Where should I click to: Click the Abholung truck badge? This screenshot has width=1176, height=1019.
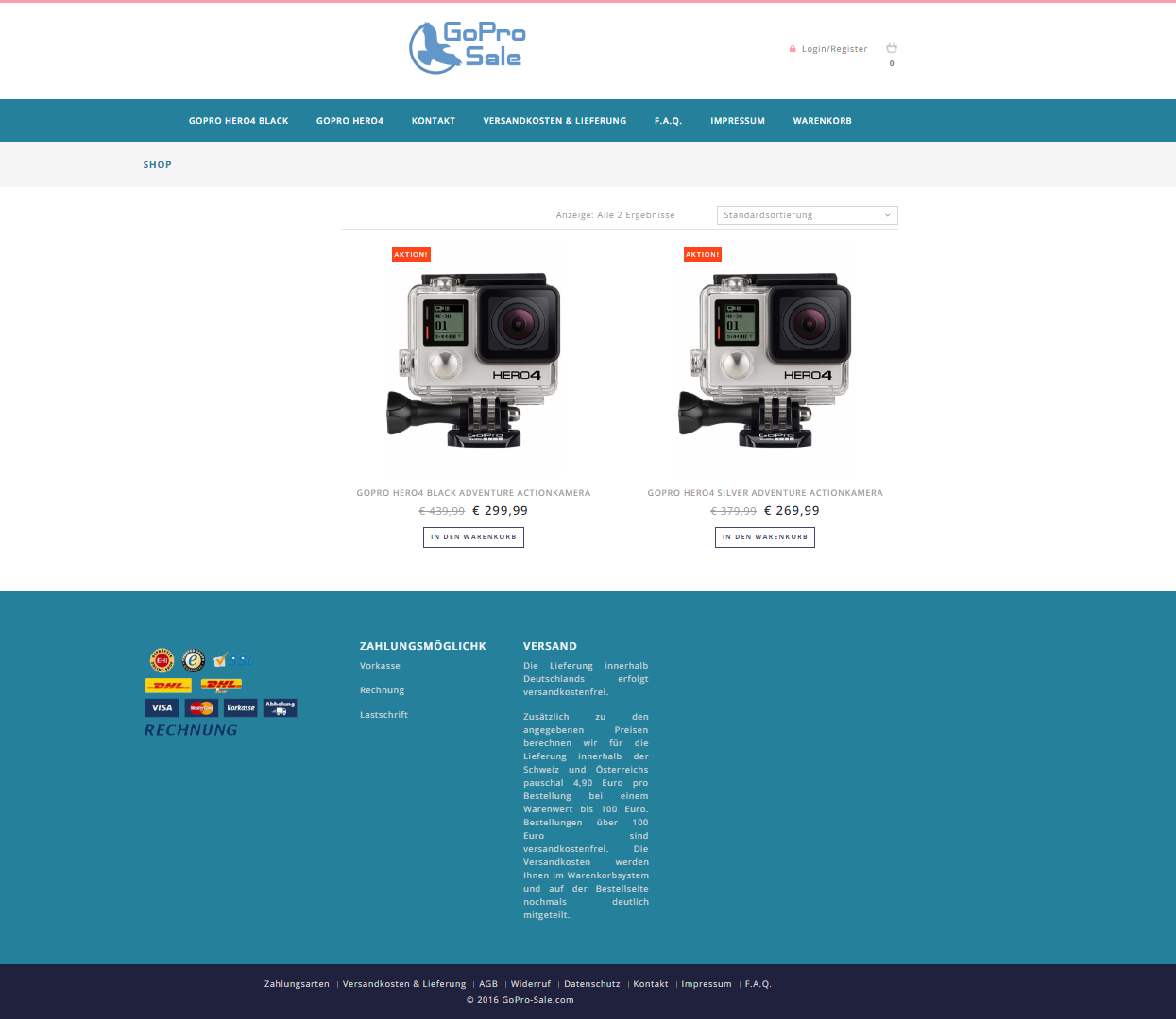point(281,707)
